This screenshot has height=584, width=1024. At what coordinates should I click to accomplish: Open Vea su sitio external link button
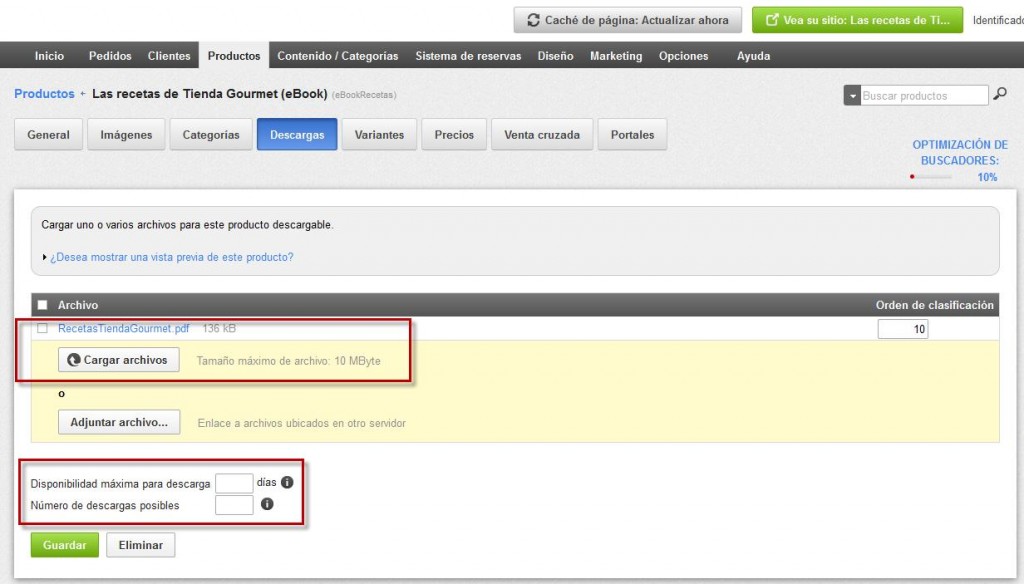857,20
